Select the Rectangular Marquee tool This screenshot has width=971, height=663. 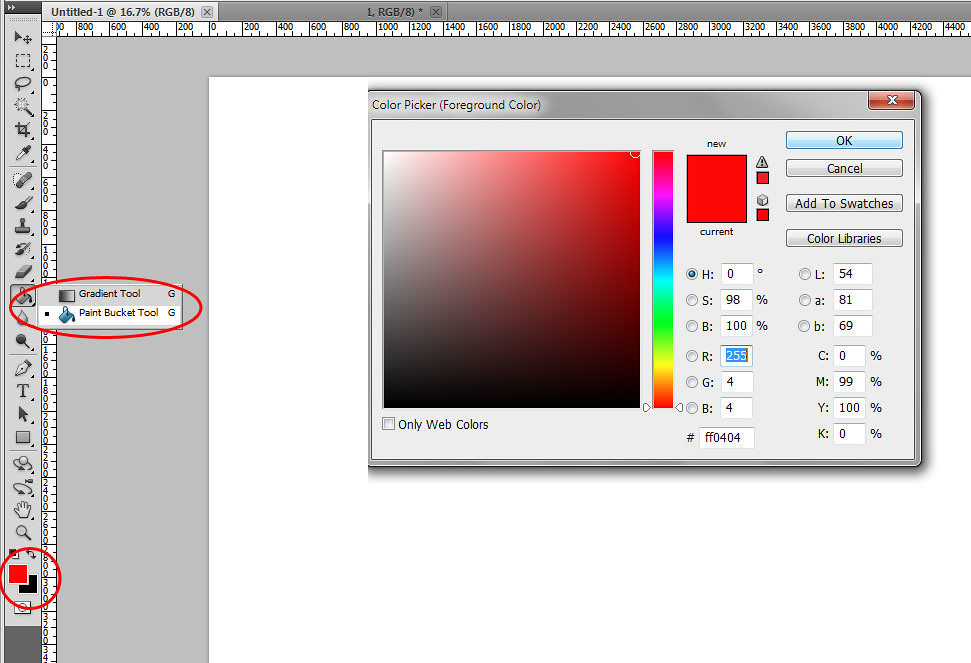tap(22, 61)
